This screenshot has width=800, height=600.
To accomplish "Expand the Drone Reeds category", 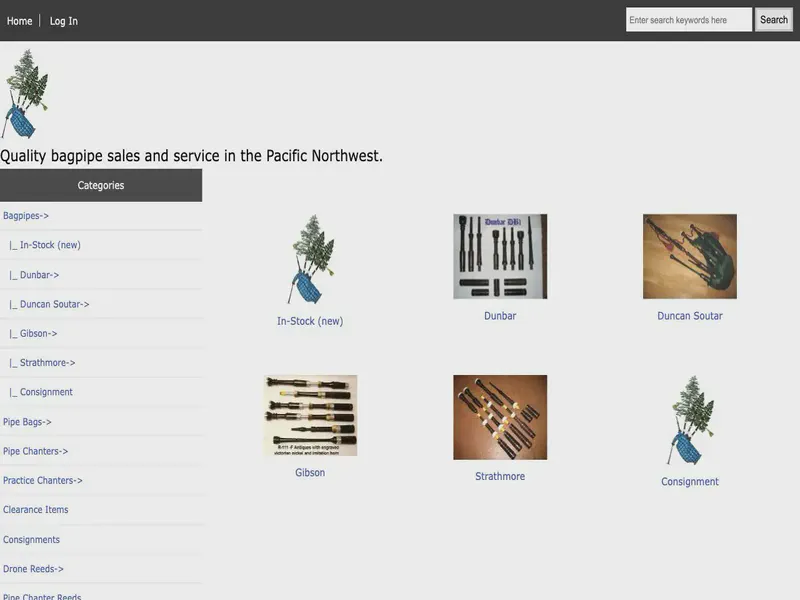I will coord(33,569).
